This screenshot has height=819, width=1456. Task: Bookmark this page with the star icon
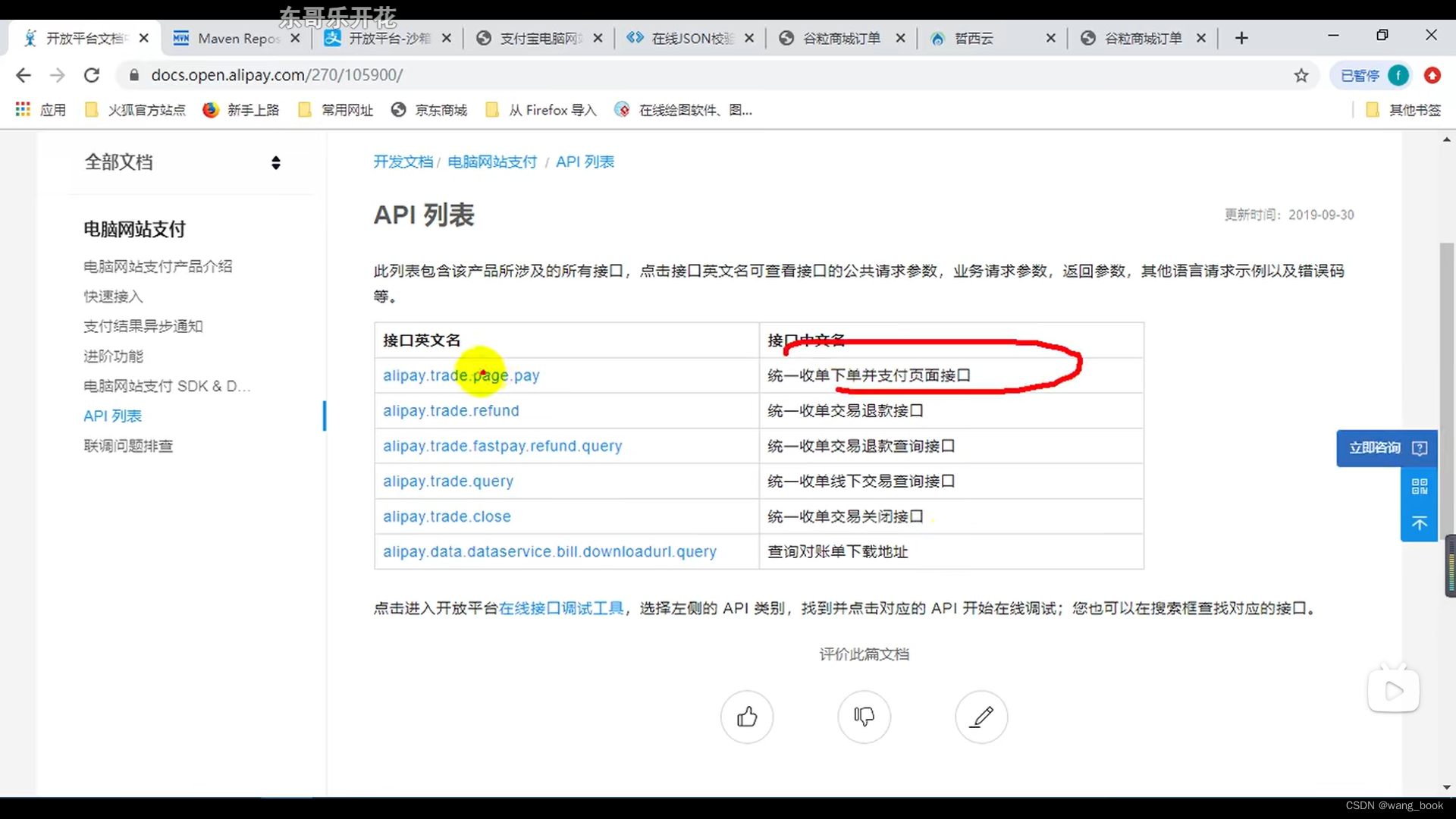click(x=1301, y=75)
